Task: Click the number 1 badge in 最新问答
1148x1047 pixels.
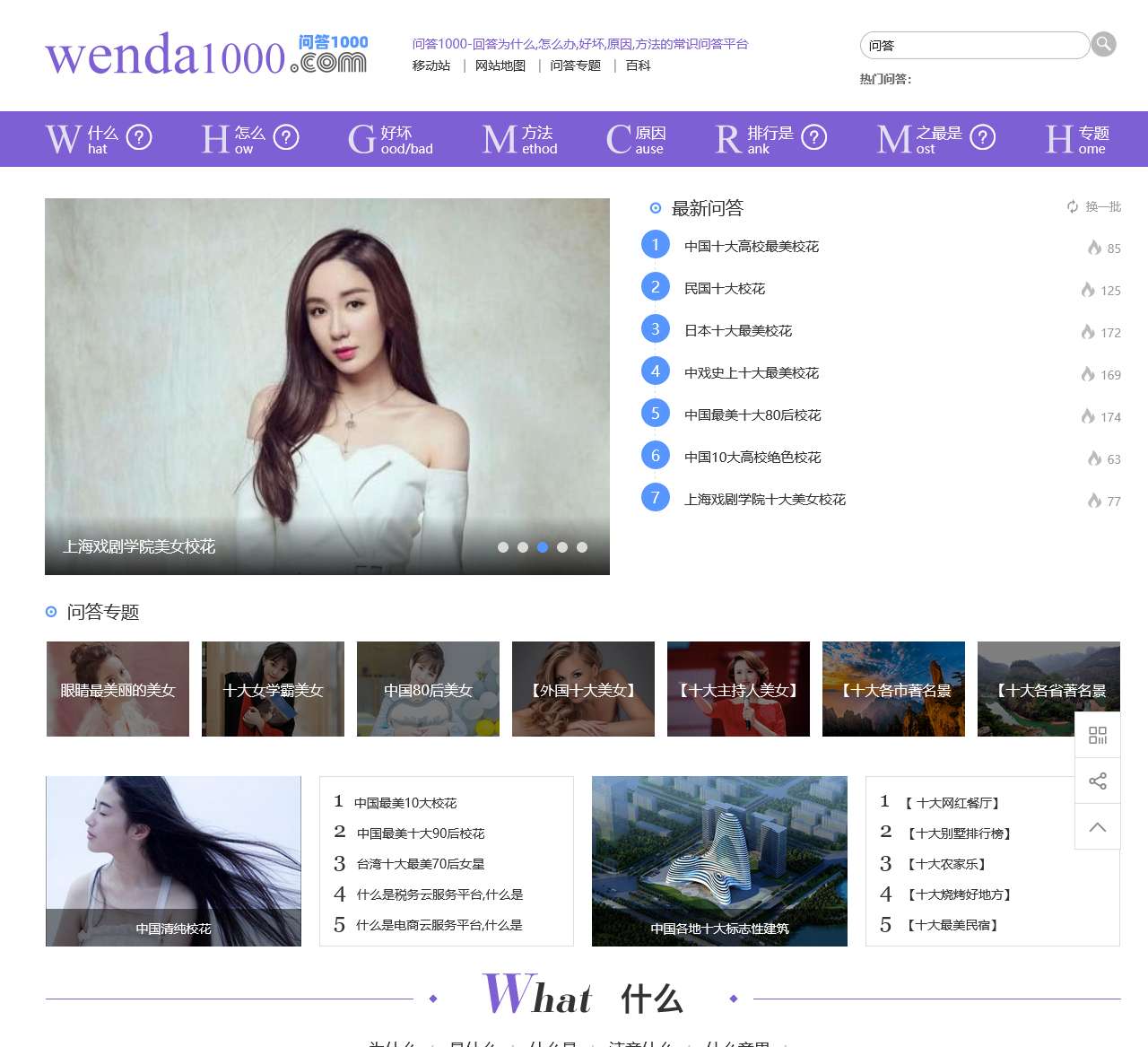Action: [656, 245]
